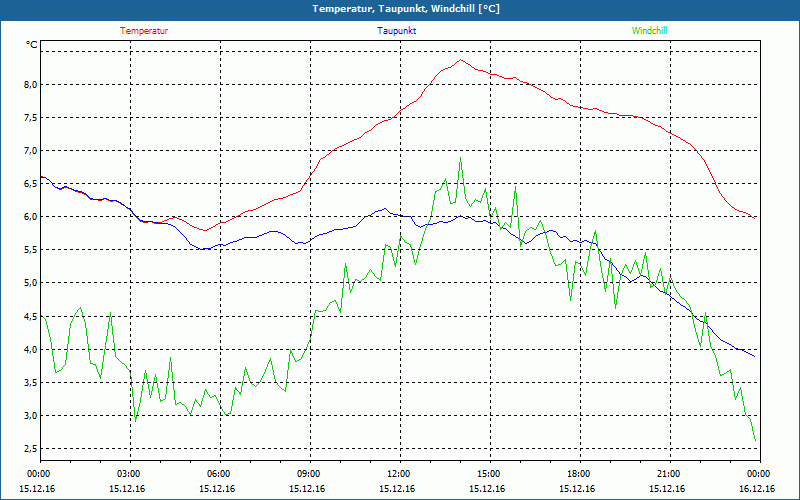Click the 5,5 y-axis value
This screenshot has width=800, height=500.
[x=31, y=250]
